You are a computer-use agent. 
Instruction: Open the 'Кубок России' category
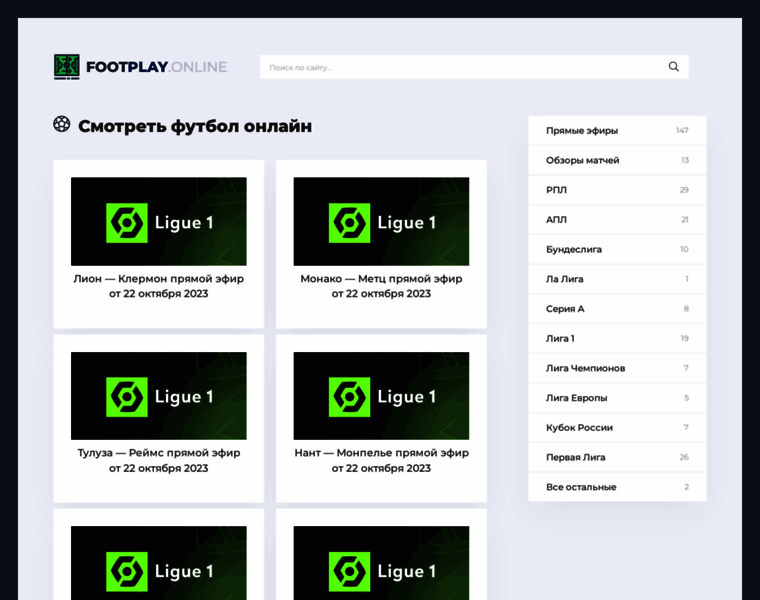click(617, 427)
